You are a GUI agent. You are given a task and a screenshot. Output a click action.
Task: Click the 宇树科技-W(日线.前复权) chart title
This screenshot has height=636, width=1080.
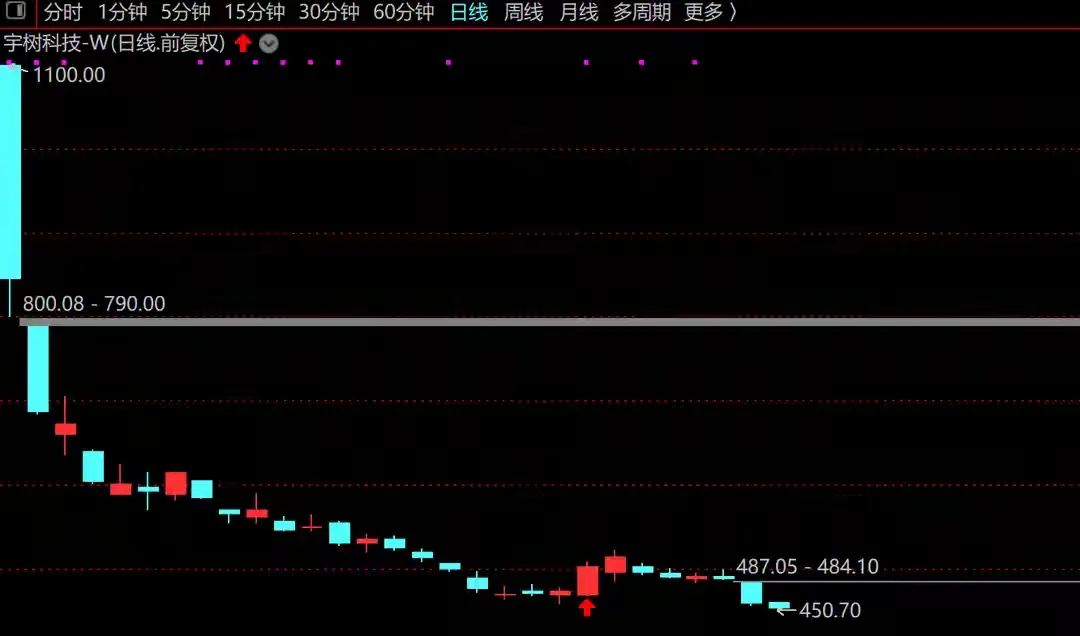(x=114, y=43)
